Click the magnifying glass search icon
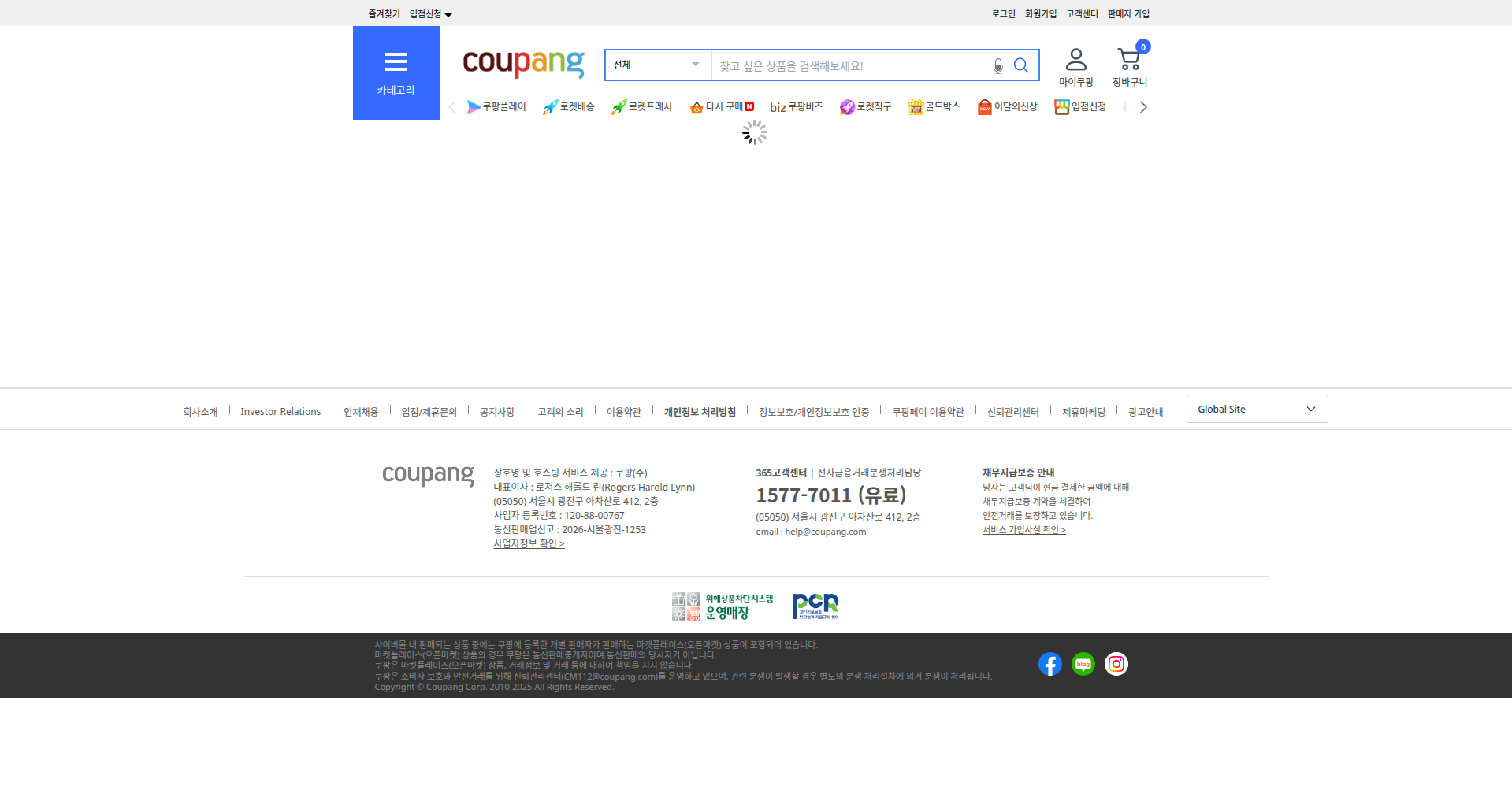Screen dimensions: 1512x786 (x=1021, y=65)
